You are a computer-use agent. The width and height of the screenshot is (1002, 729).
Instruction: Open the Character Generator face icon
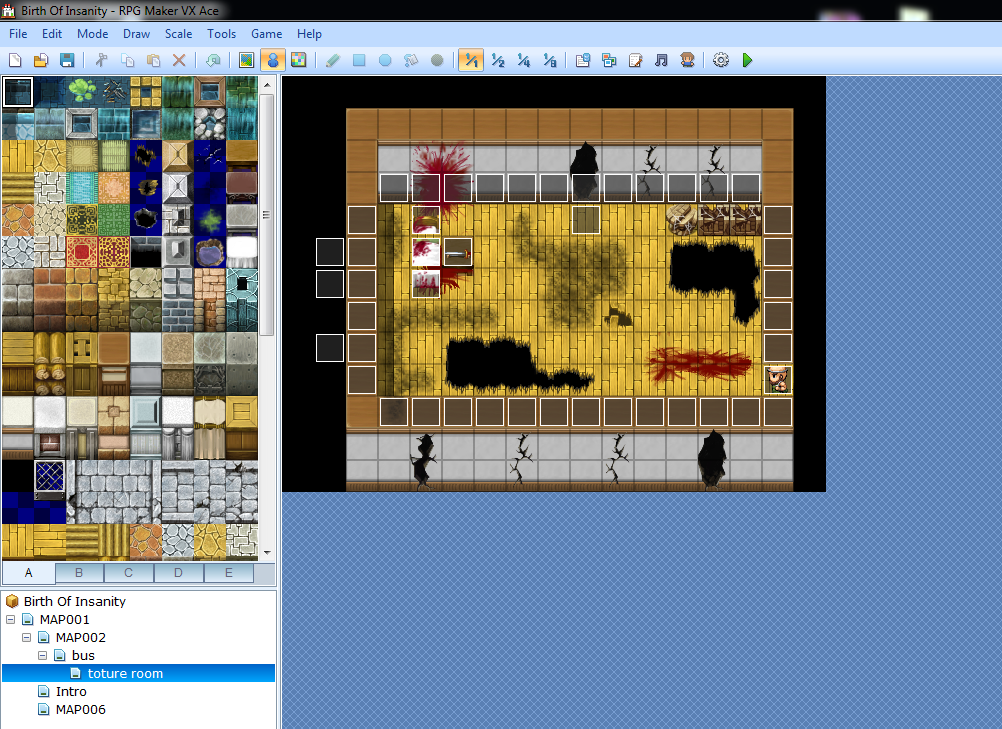pyautogui.click(x=688, y=60)
